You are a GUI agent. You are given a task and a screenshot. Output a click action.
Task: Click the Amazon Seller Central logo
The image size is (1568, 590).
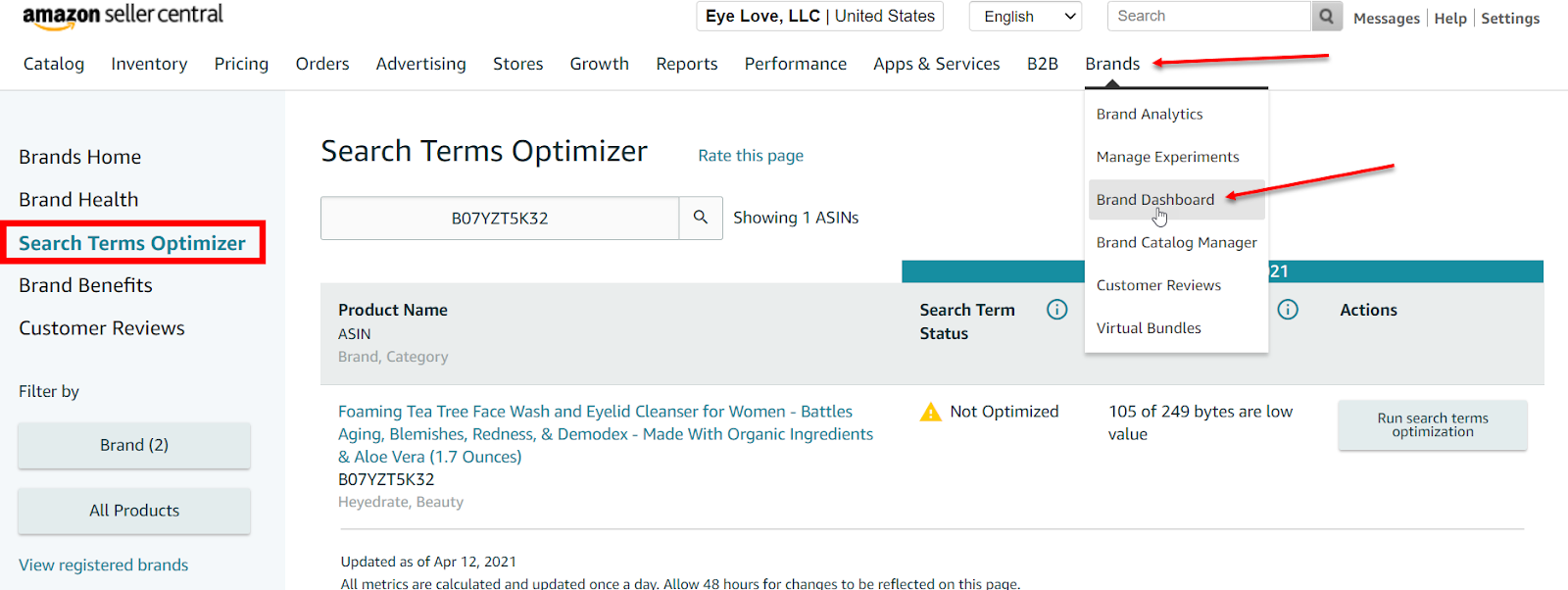(122, 16)
